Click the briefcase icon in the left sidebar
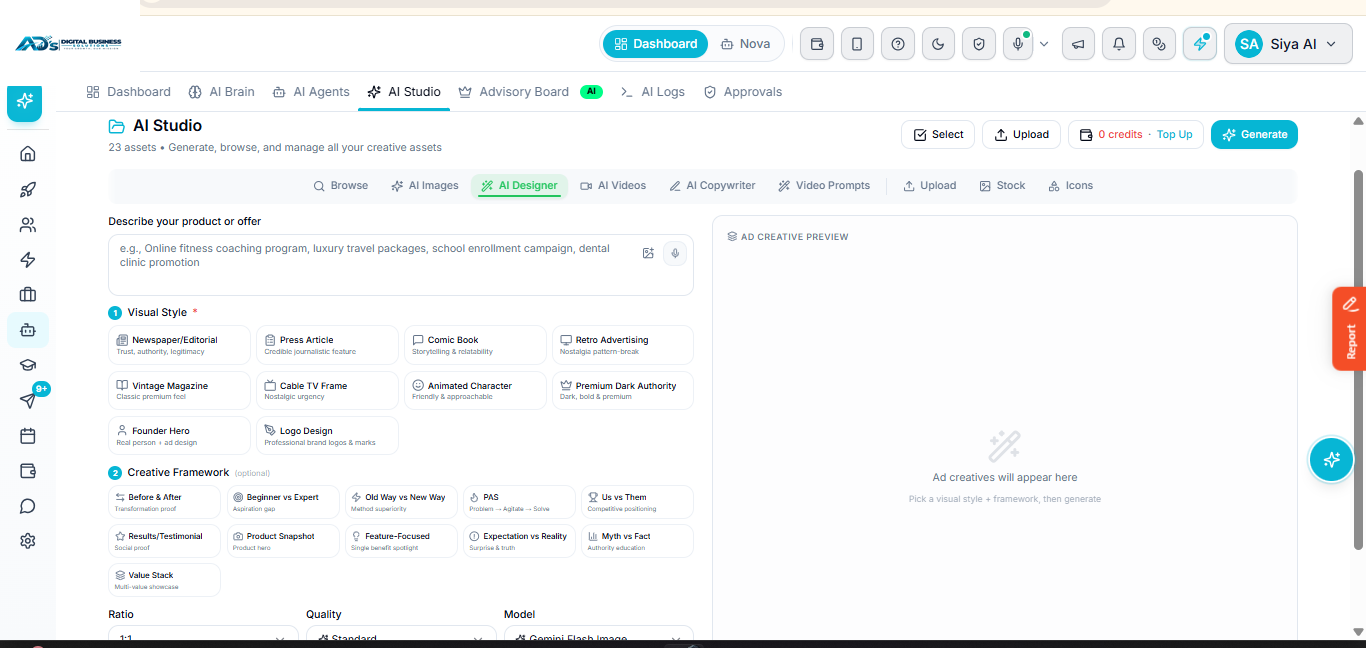 (x=28, y=294)
